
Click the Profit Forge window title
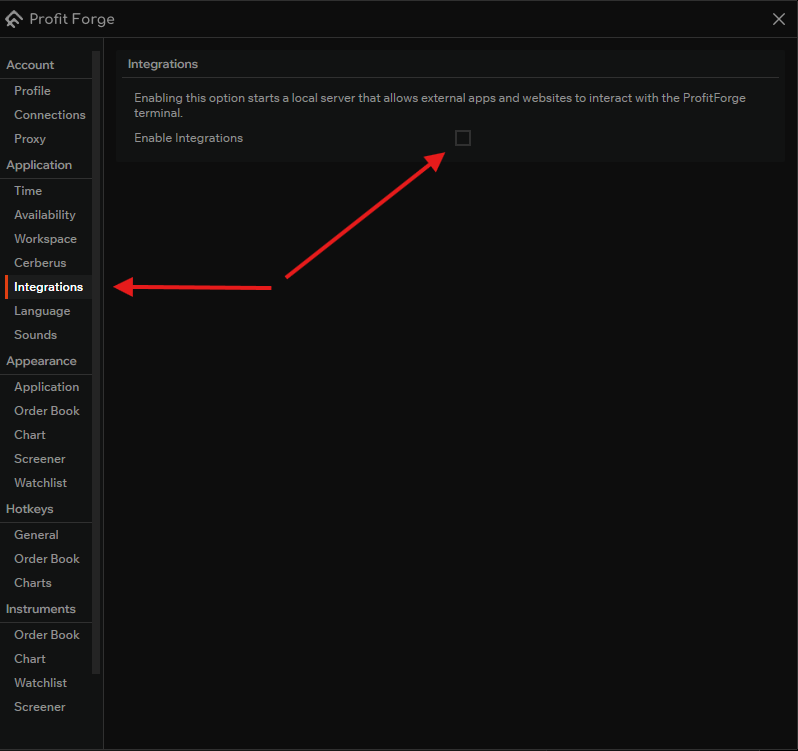[72, 19]
